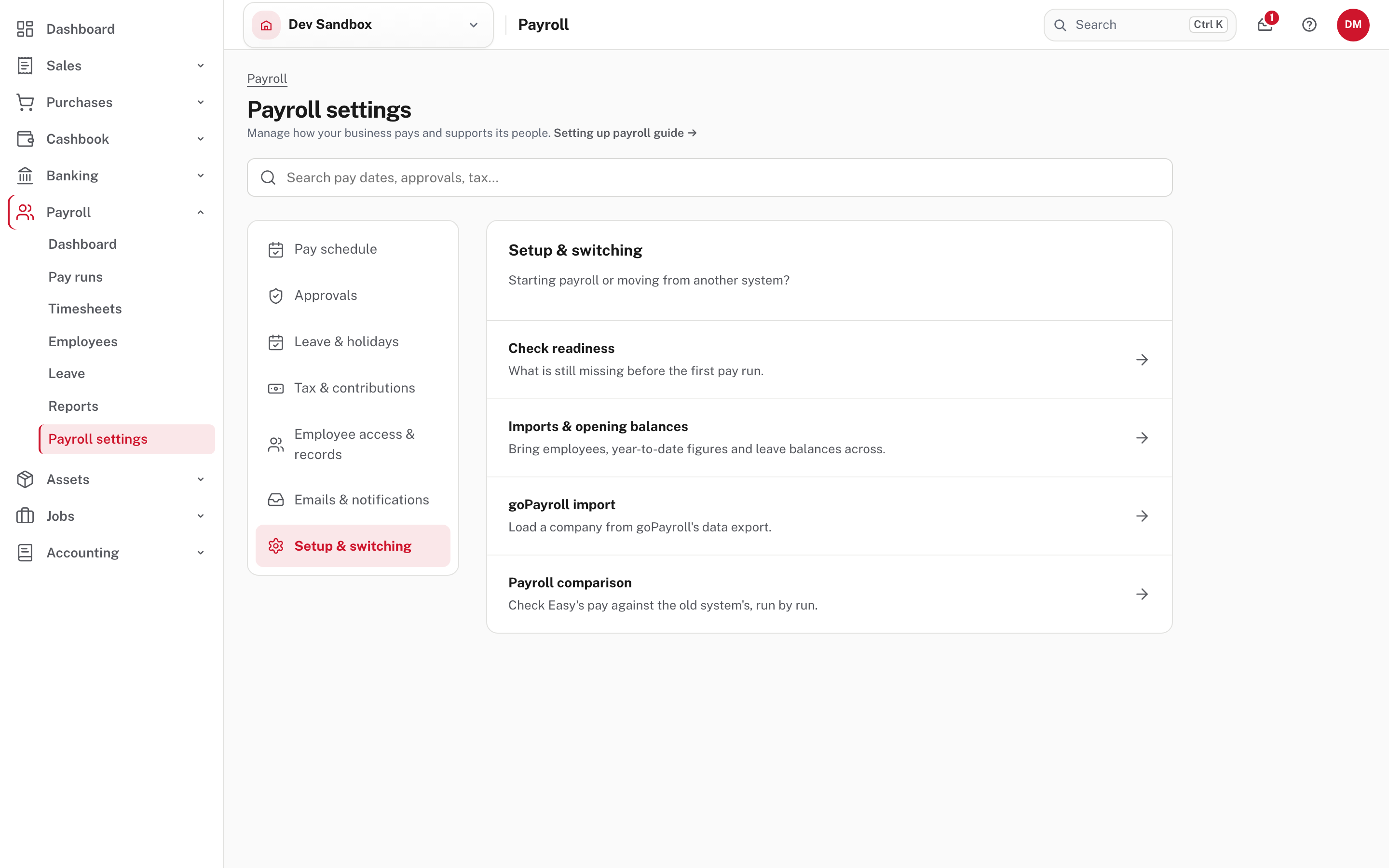Open the DM user avatar menu
Image resolution: width=1389 pixels, height=868 pixels.
tap(1353, 25)
